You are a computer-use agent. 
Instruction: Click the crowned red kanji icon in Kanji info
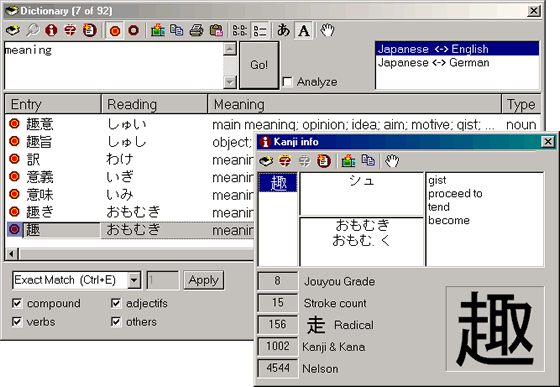285,161
